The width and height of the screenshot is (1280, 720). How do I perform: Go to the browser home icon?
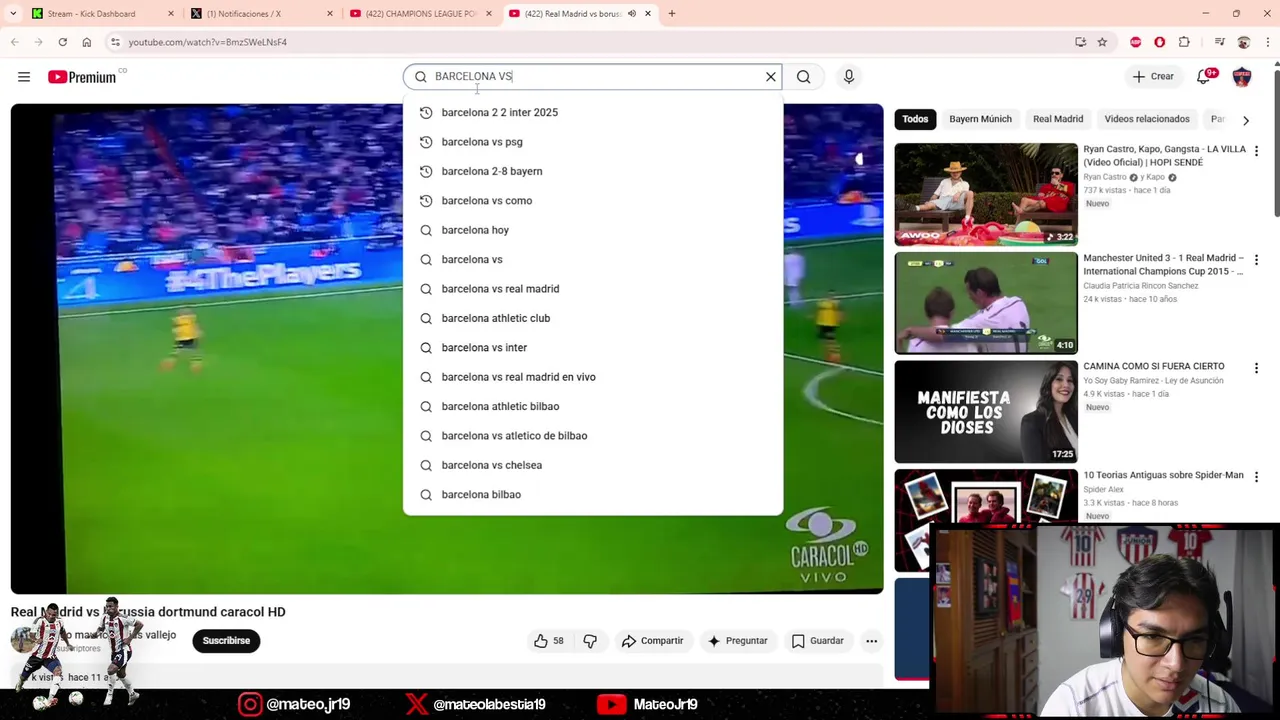pos(87,42)
